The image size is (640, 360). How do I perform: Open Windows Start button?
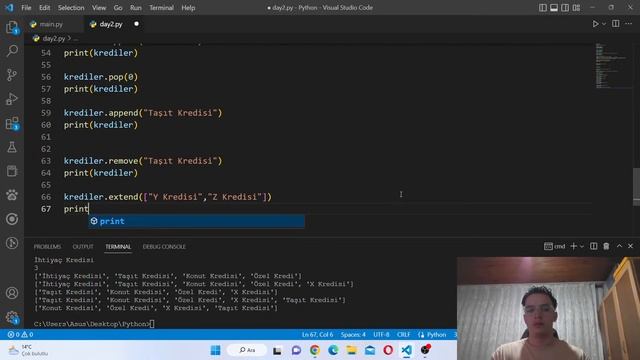[216, 350]
